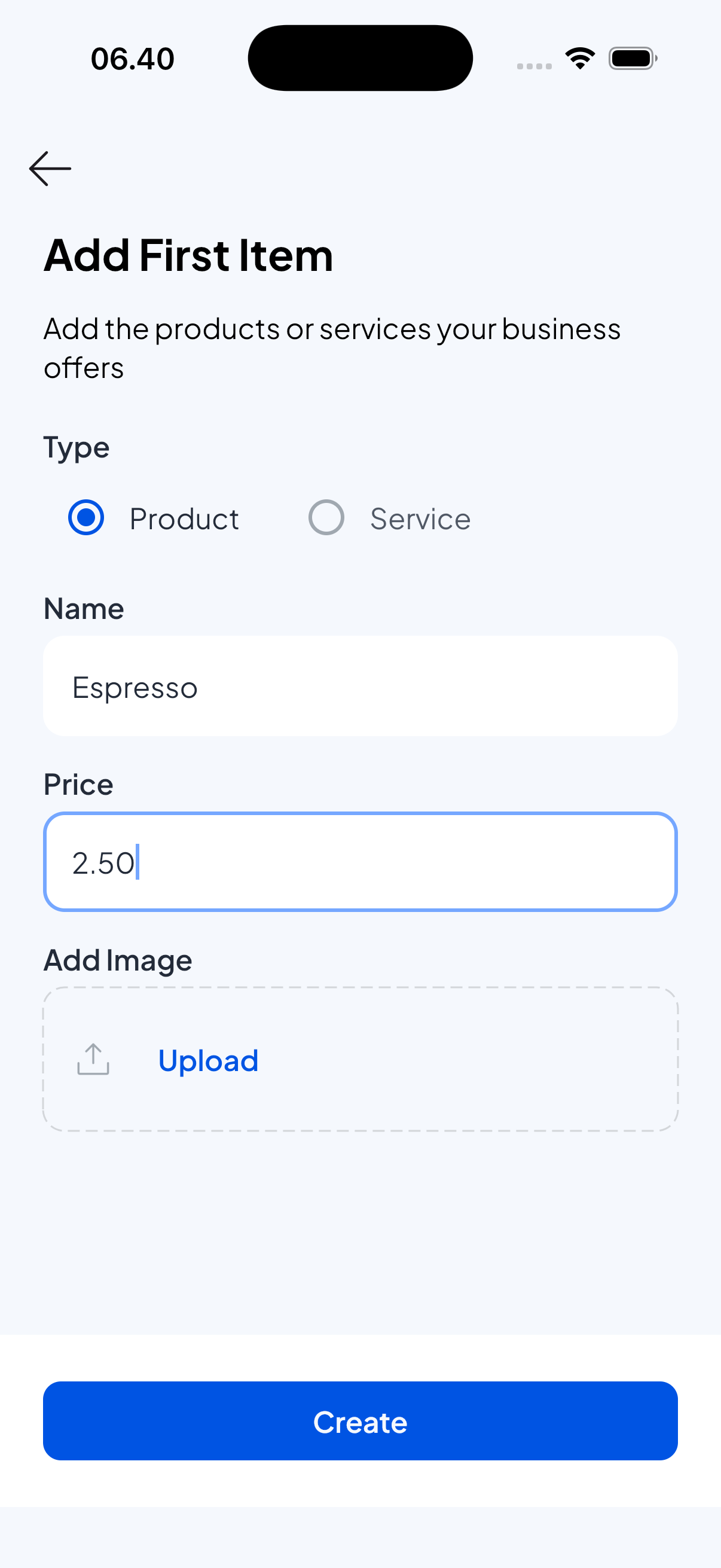Viewport: 721px width, 1568px height.
Task: Tap the Type section label
Action: click(x=77, y=447)
